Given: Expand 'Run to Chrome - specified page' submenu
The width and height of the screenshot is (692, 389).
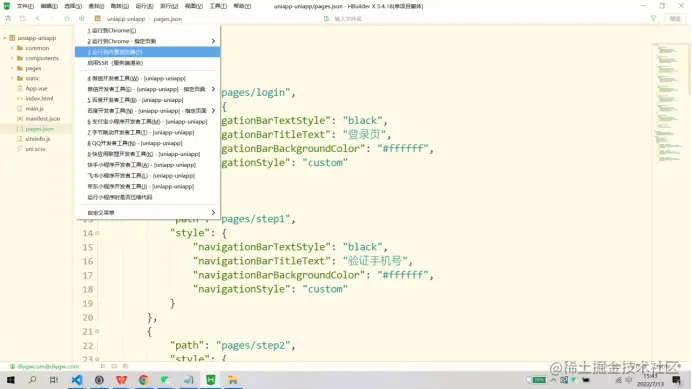Looking at the screenshot, I should (x=147, y=41).
